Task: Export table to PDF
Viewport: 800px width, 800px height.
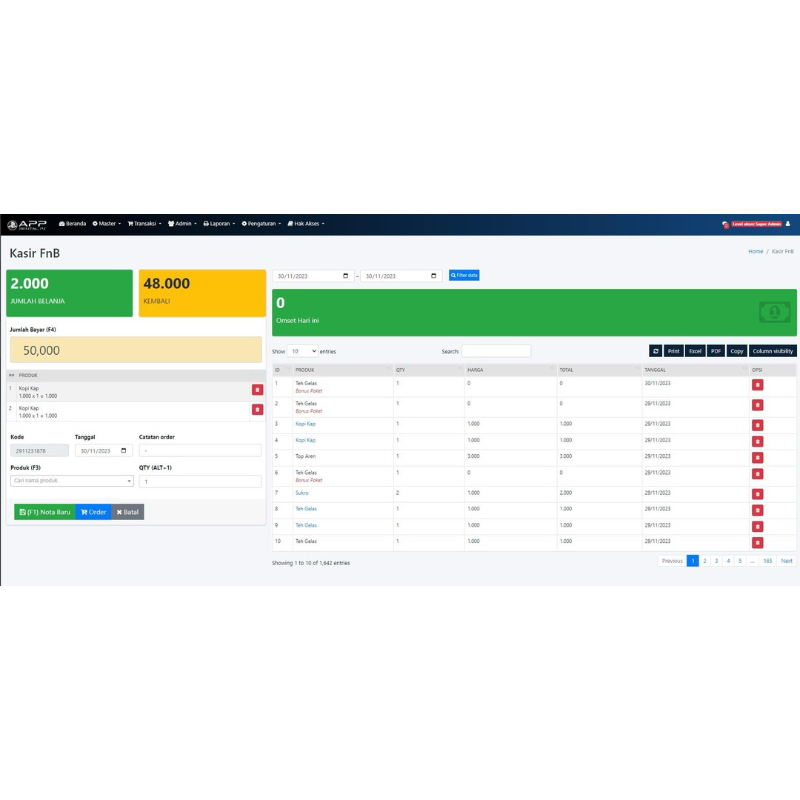Action: (x=716, y=351)
